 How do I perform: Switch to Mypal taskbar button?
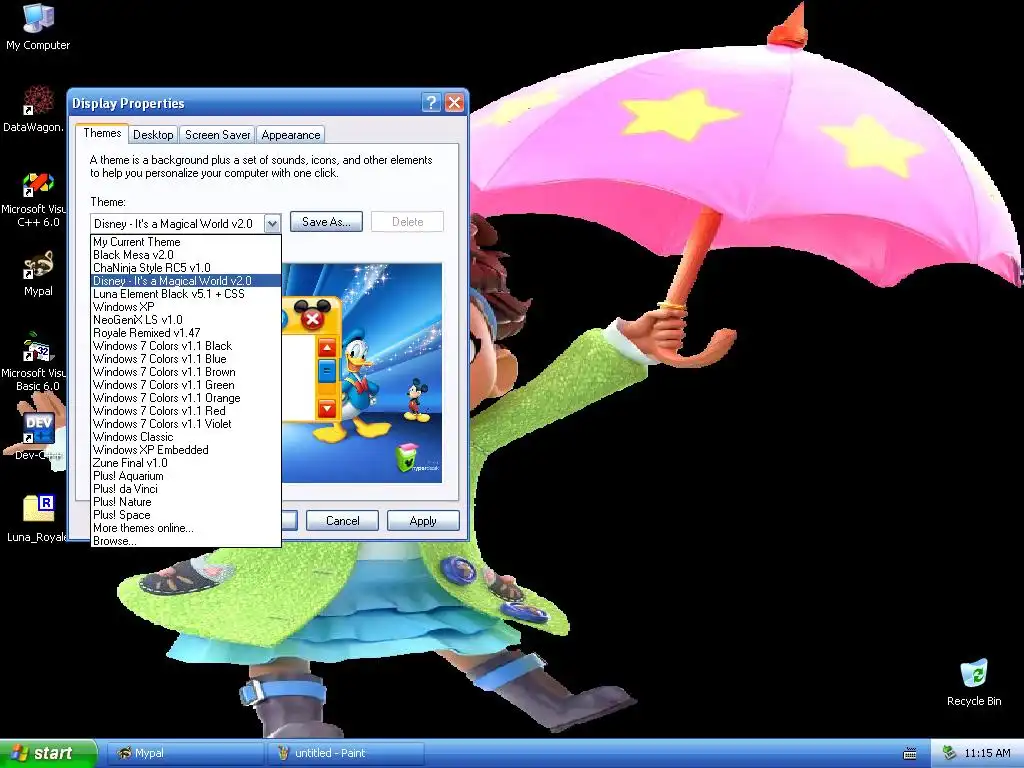(x=185, y=753)
